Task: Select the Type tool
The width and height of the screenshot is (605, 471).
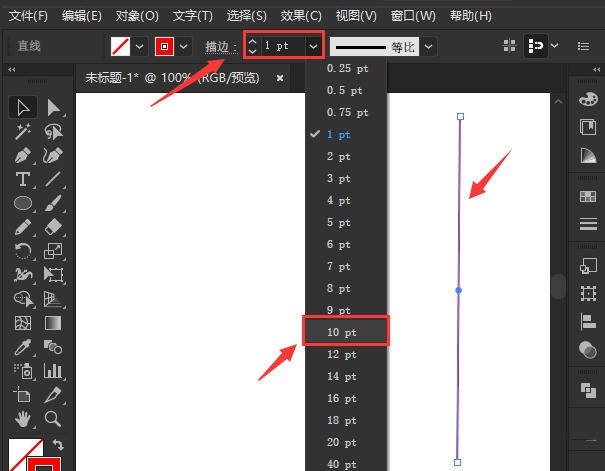Action: click(x=23, y=179)
